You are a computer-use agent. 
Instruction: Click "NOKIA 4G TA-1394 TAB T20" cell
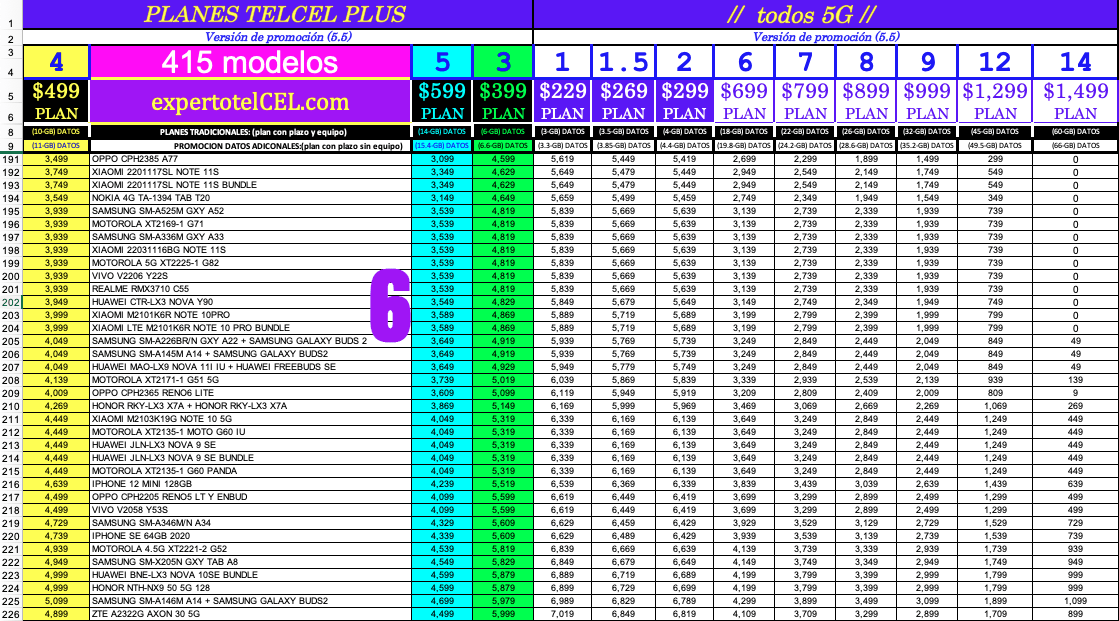[x=250, y=198]
